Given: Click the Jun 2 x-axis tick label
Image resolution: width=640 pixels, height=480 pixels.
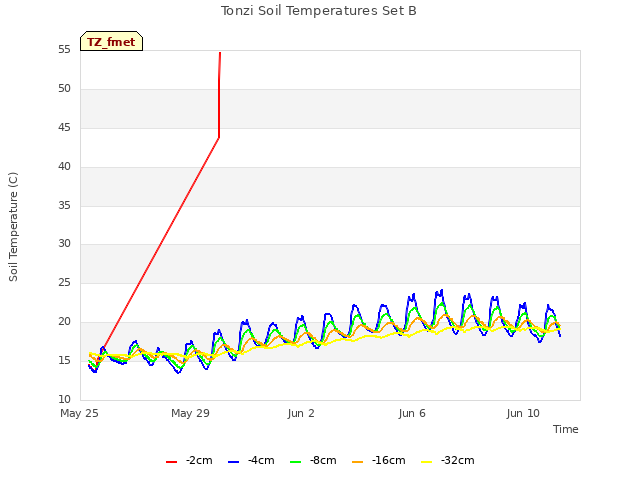Looking at the screenshot, I should [x=301, y=413].
